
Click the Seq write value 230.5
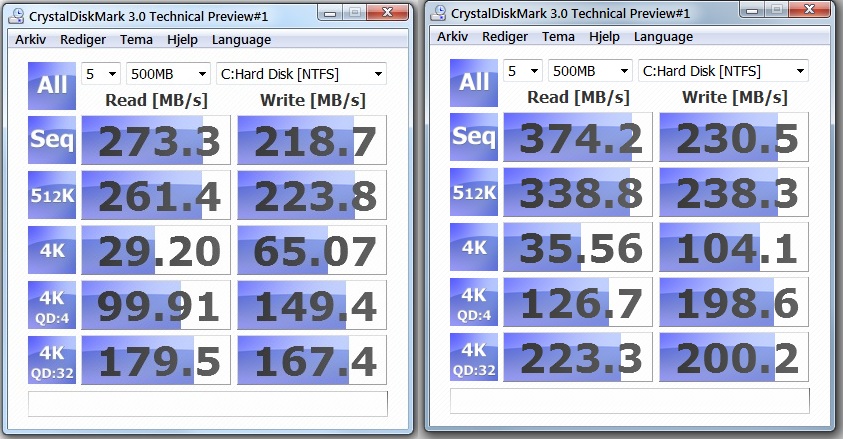(x=734, y=137)
